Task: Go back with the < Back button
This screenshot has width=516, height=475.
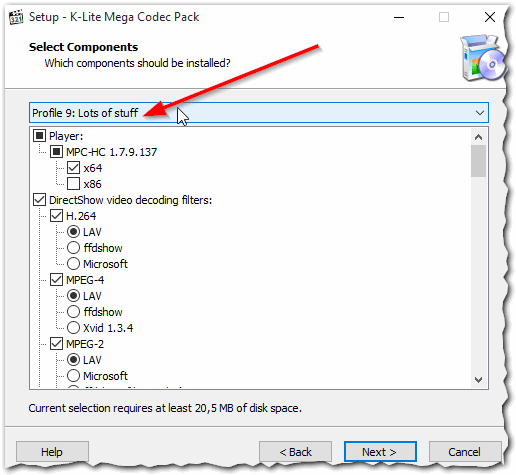Action: [x=295, y=452]
